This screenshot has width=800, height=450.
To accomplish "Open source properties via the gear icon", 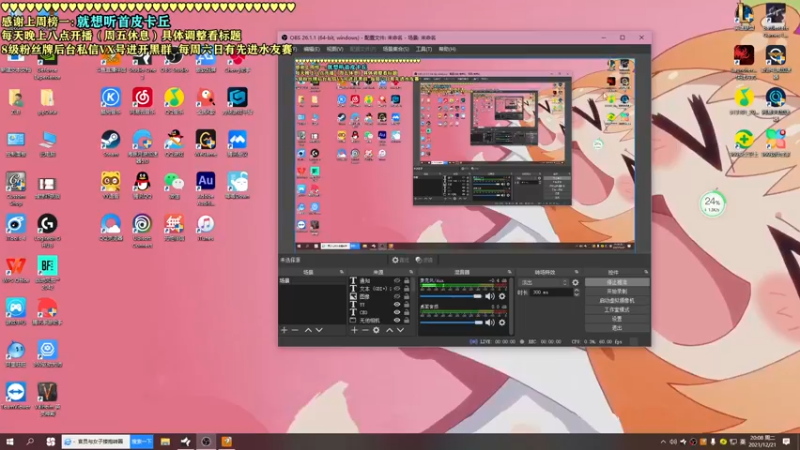I will (376, 330).
